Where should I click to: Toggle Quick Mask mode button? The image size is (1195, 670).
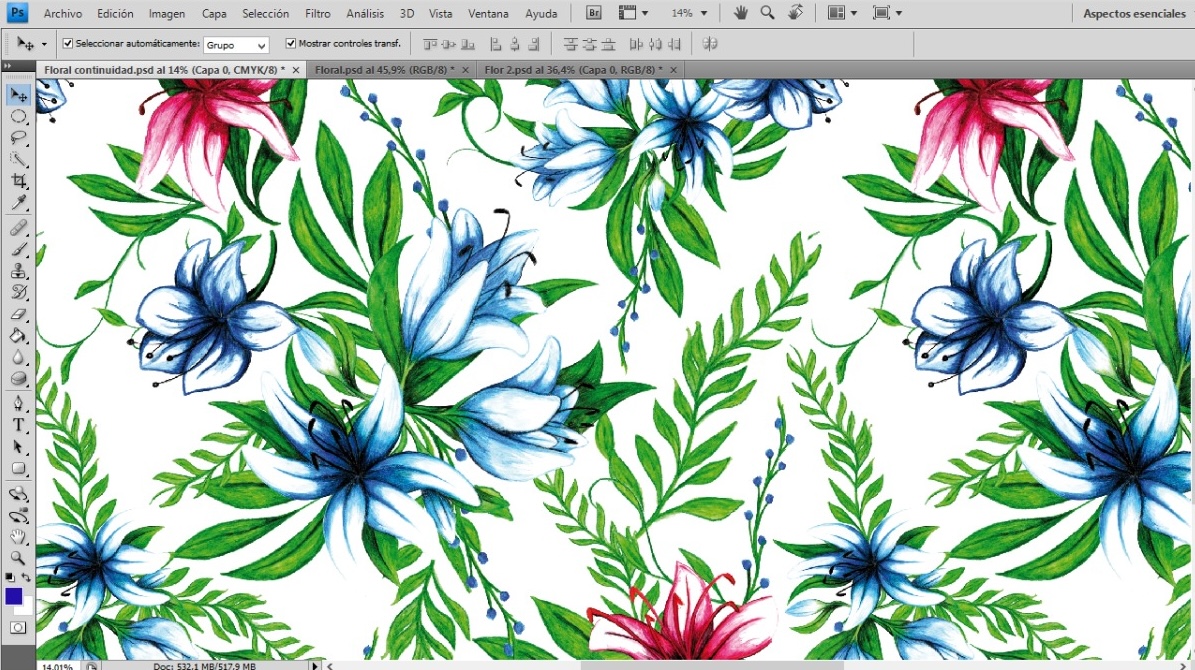click(18, 628)
